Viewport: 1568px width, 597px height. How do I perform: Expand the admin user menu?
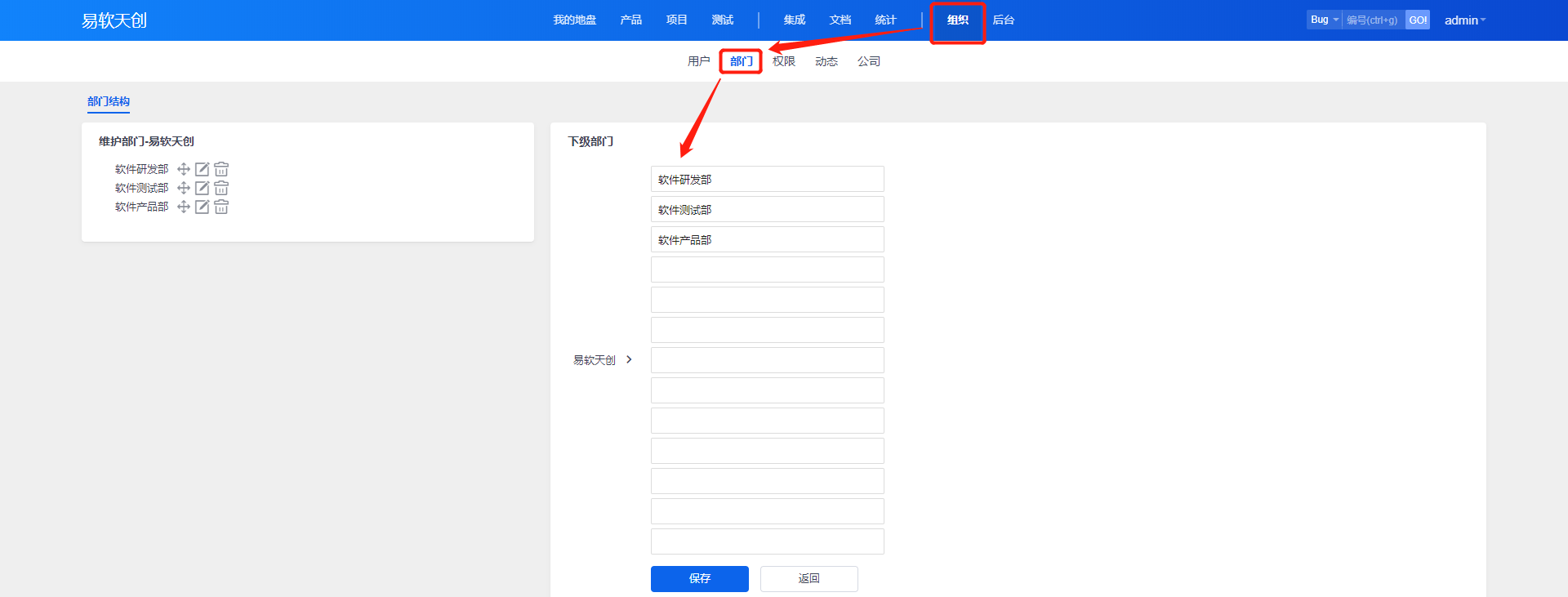(1464, 20)
